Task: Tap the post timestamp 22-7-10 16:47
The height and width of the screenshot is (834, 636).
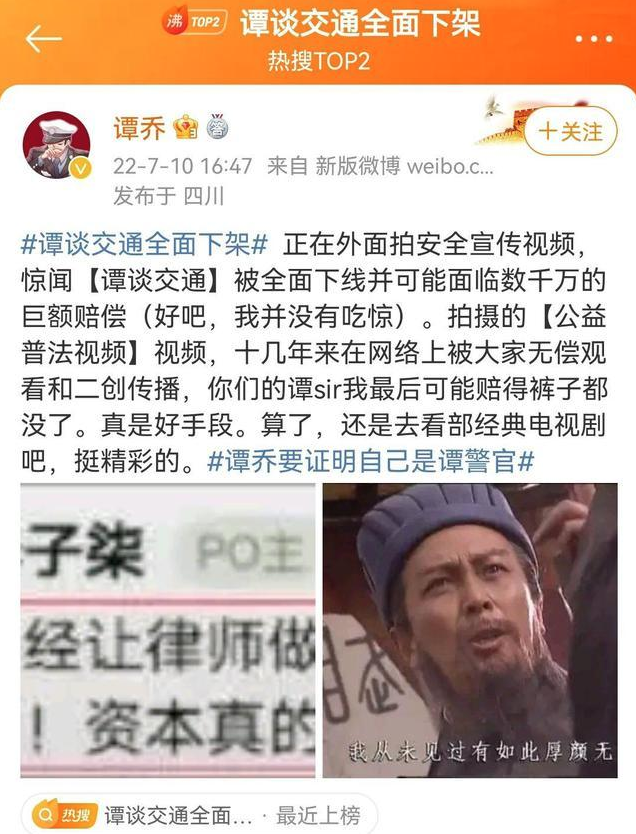Action: pos(182,166)
